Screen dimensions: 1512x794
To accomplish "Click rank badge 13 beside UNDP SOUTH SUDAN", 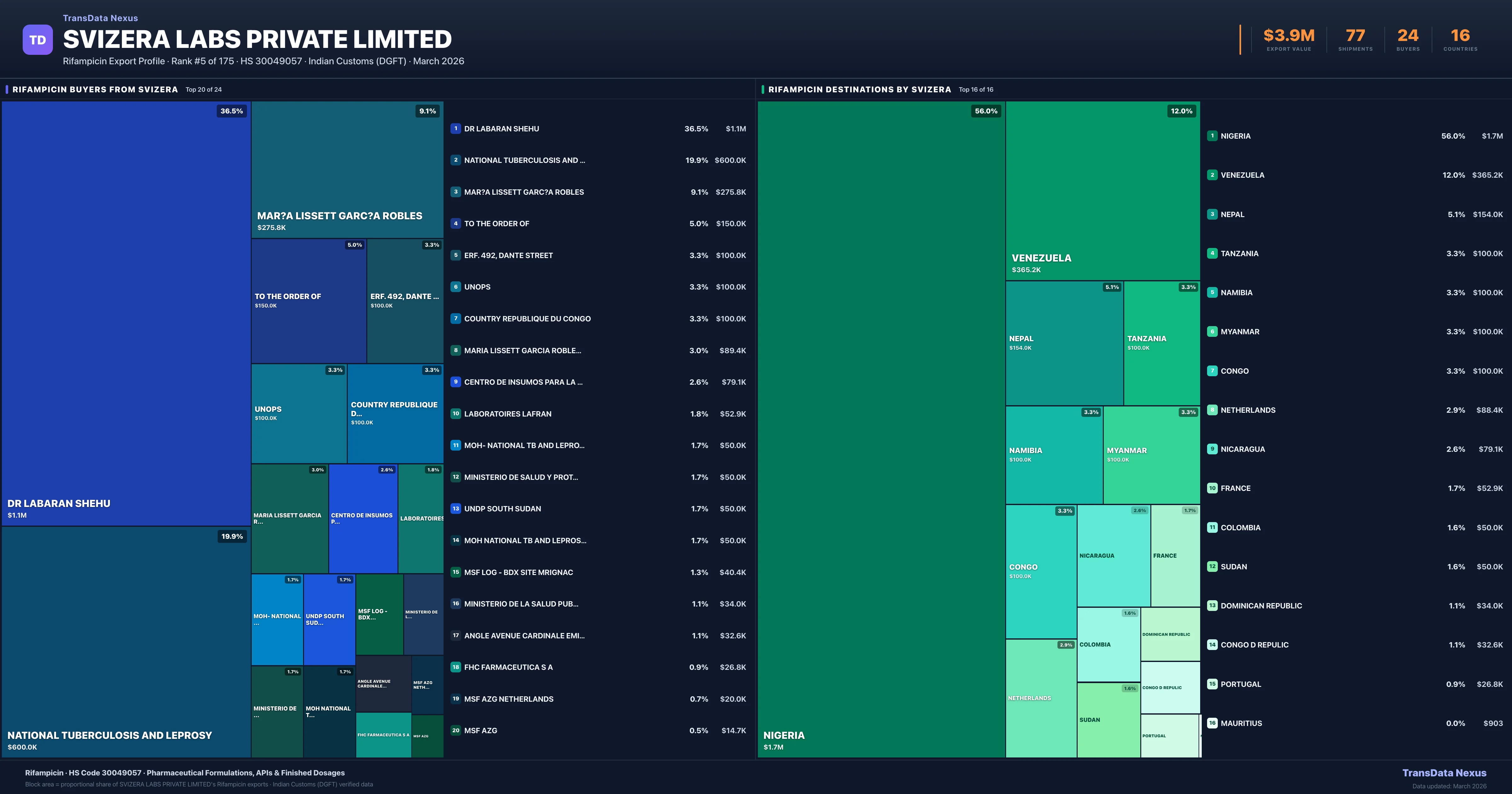I will (455, 509).
